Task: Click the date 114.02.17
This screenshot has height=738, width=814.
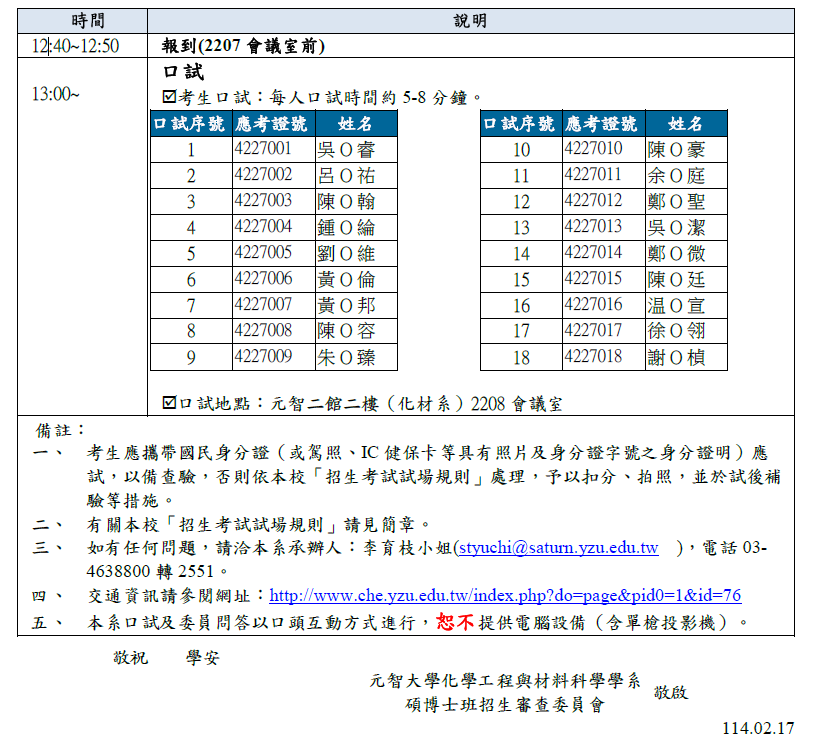Action: click(758, 728)
